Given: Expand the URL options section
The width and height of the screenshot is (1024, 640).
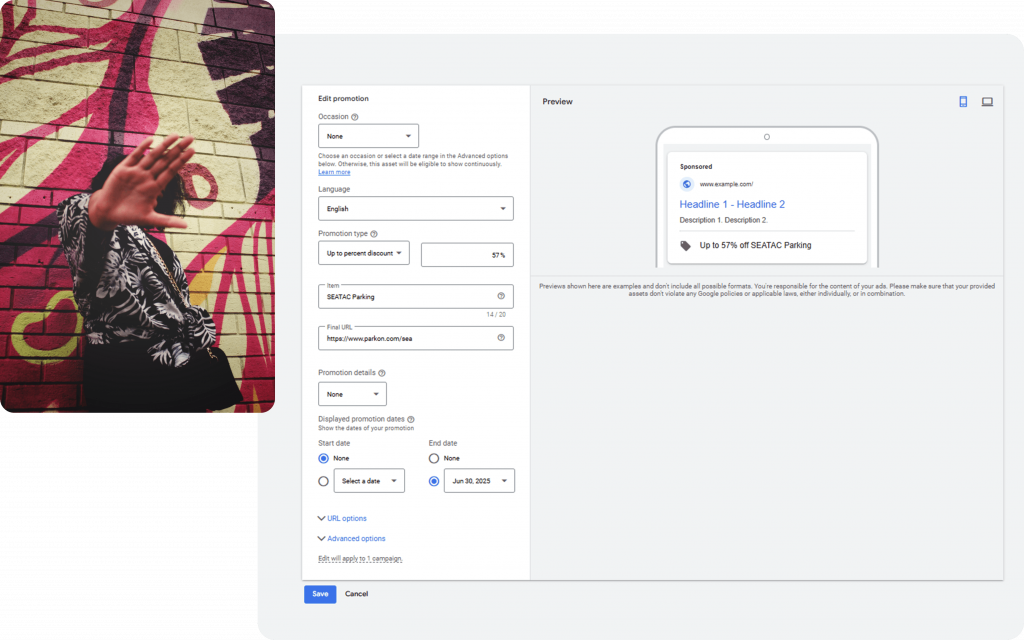Looking at the screenshot, I should tap(342, 518).
